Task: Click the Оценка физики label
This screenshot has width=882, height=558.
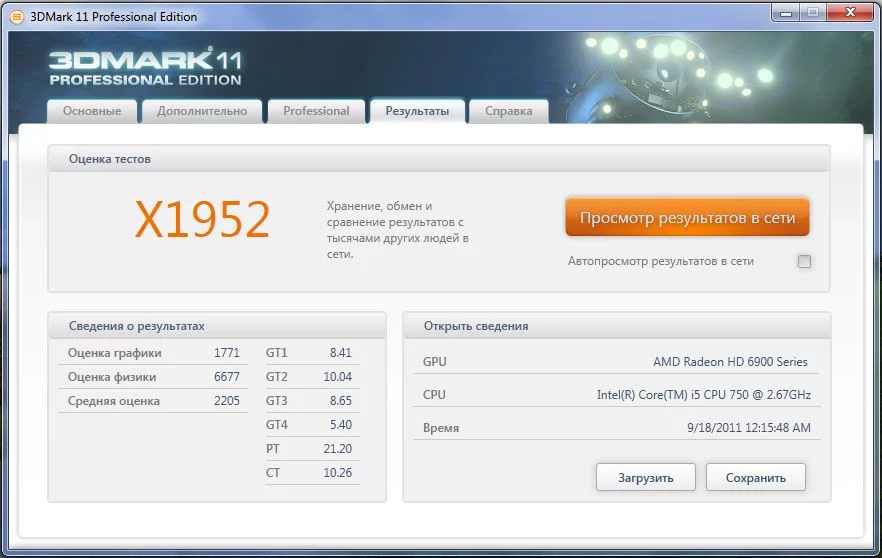Action: tap(112, 377)
